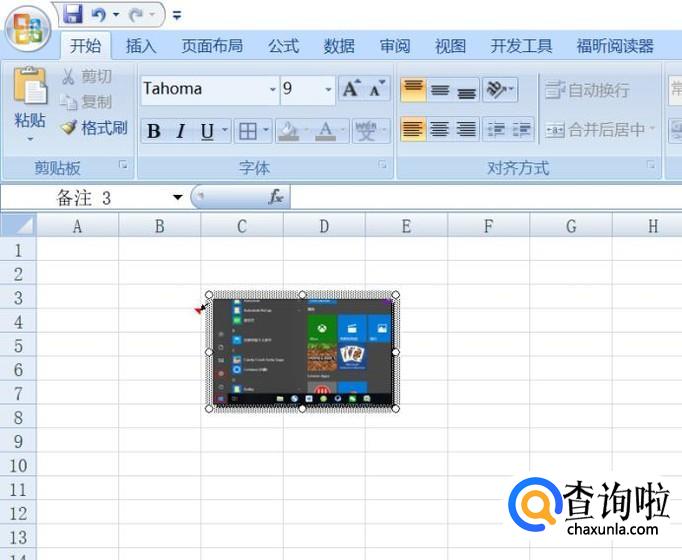
Task: Open the Tahoma font name dropdown
Action: click(x=273, y=89)
